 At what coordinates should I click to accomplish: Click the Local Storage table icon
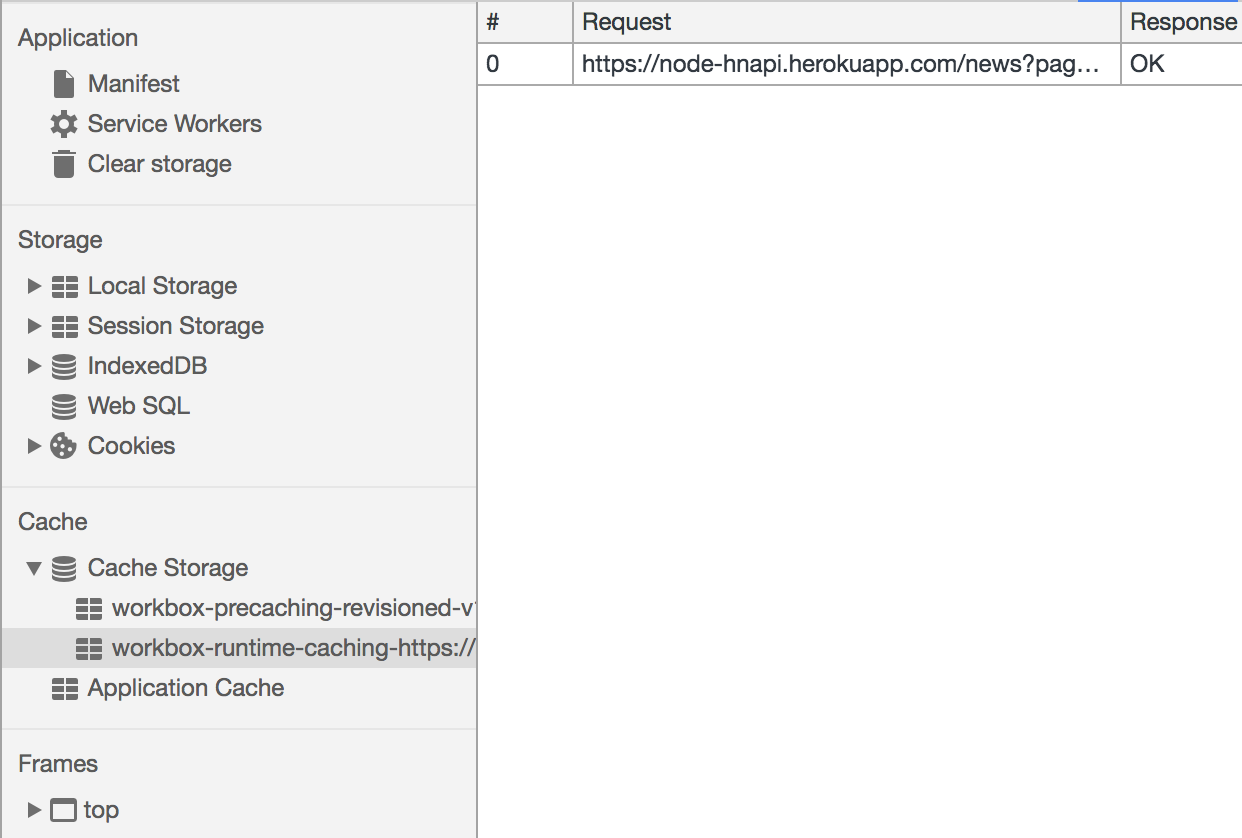(64, 286)
